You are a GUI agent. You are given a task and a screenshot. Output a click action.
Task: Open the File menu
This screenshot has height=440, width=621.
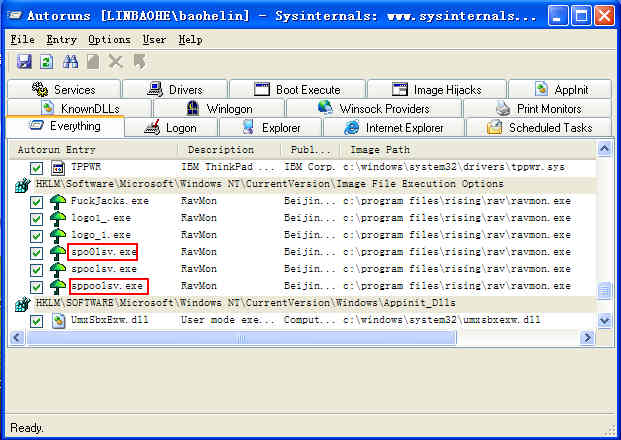[x=23, y=40]
